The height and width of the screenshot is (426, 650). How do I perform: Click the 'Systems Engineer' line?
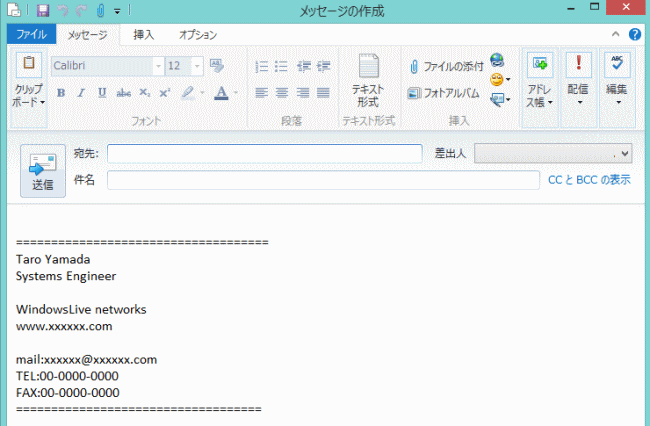[x=66, y=276]
